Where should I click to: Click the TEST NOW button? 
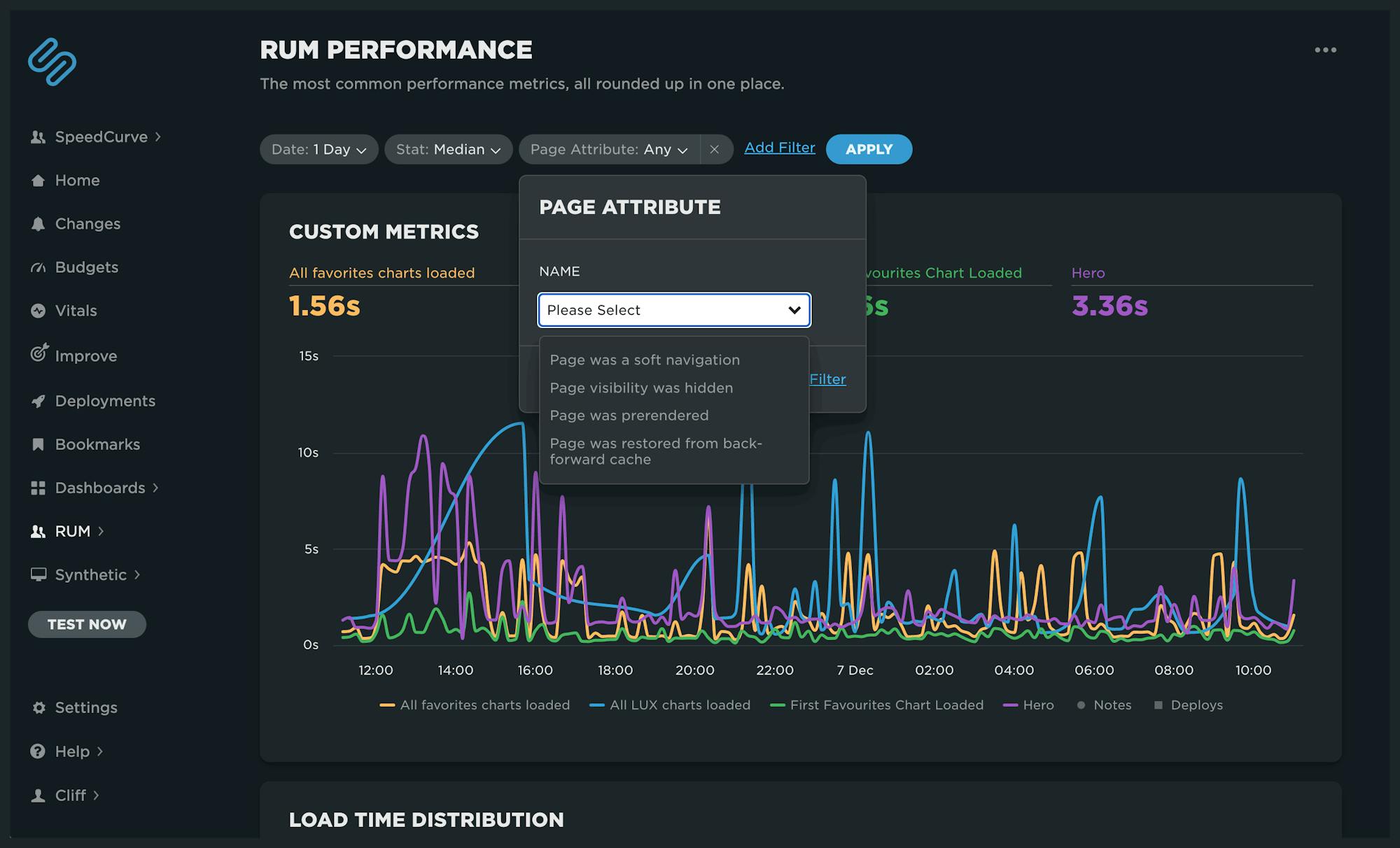tap(86, 623)
